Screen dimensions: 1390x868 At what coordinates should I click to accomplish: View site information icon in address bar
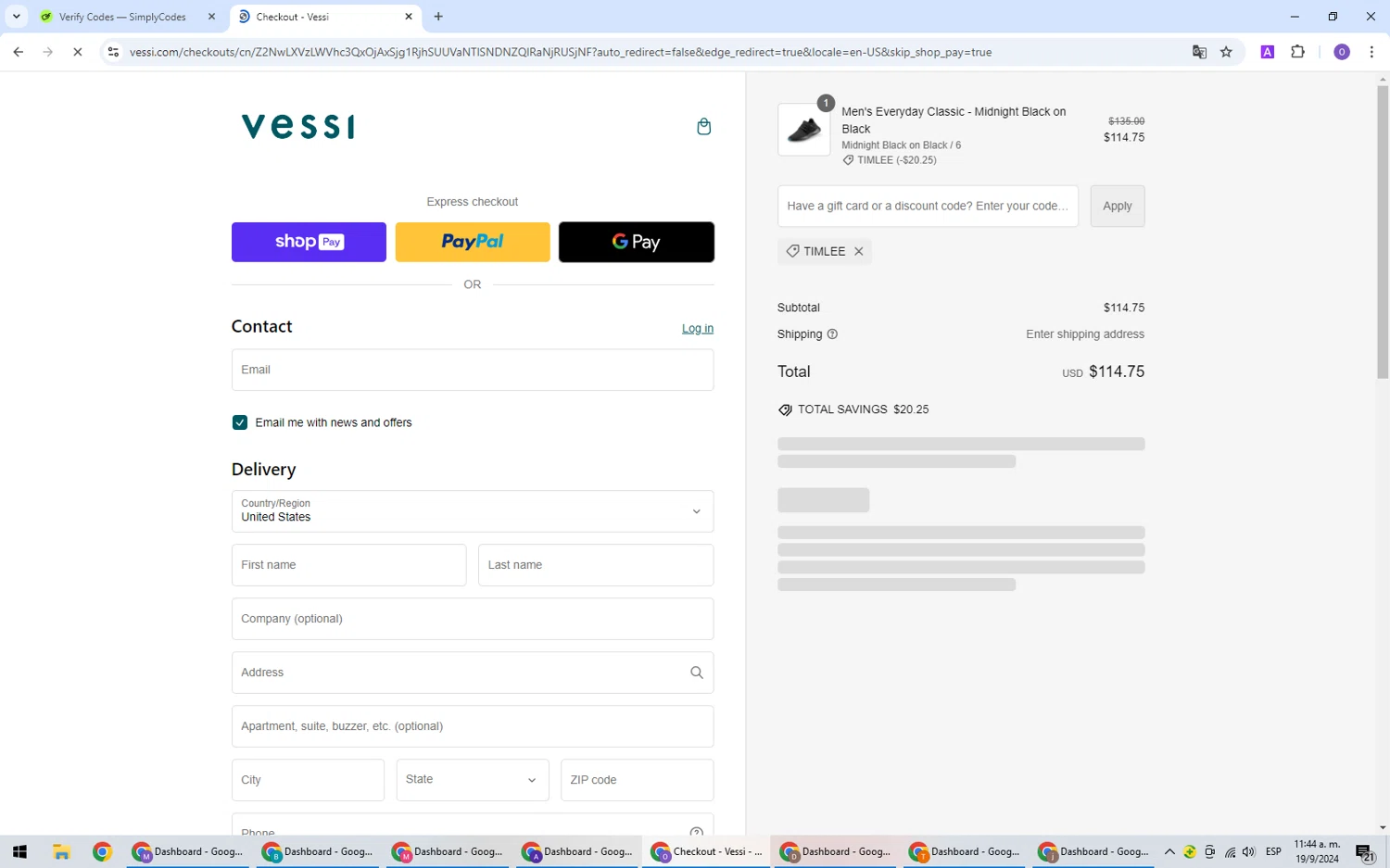(x=113, y=52)
